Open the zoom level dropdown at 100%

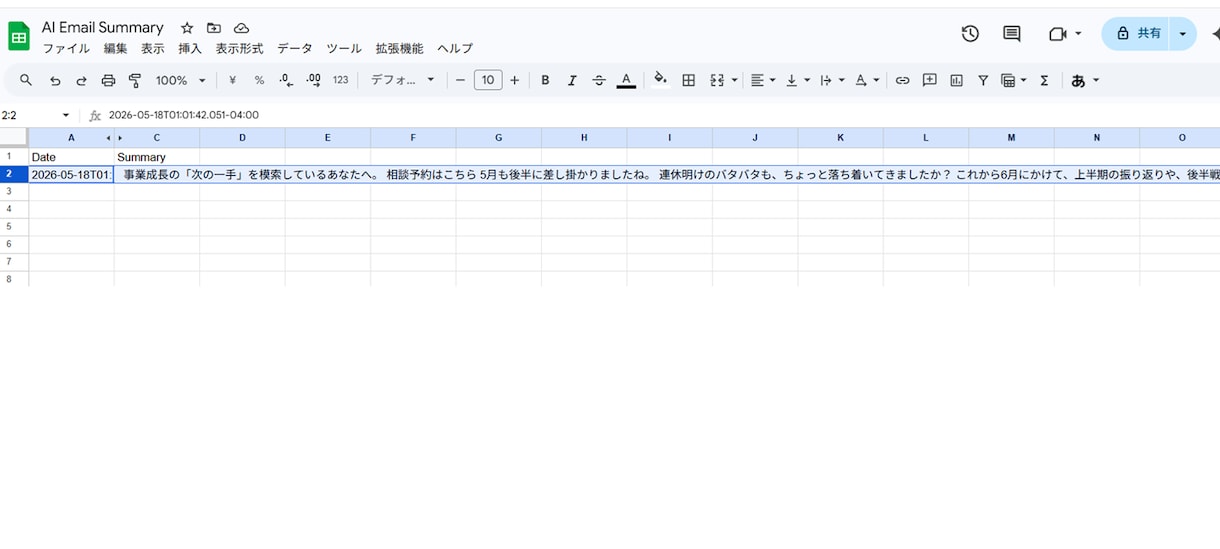point(181,80)
